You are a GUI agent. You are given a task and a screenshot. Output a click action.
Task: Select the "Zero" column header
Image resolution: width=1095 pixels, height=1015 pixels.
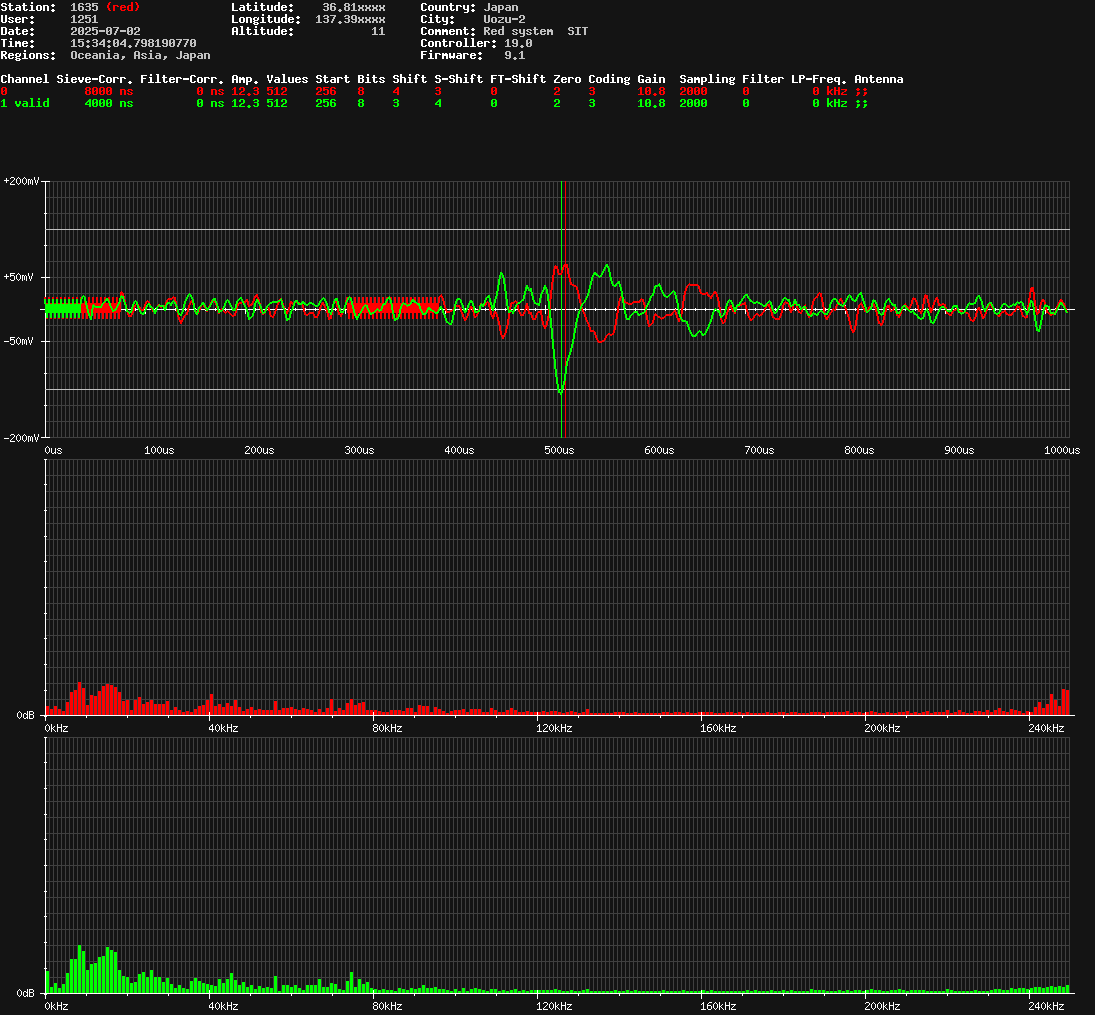click(567, 79)
